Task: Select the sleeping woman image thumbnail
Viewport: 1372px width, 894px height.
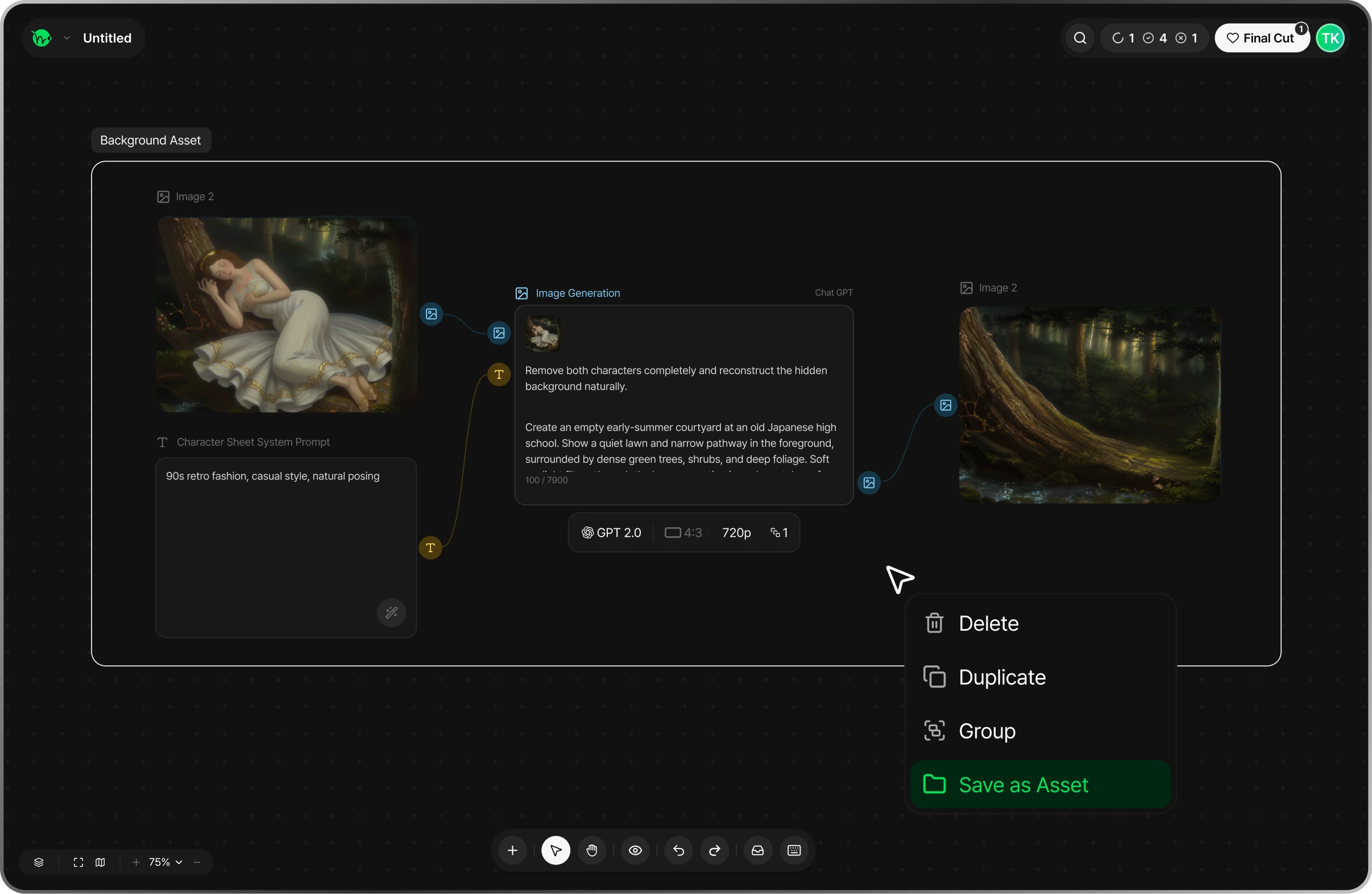Action: (x=286, y=314)
